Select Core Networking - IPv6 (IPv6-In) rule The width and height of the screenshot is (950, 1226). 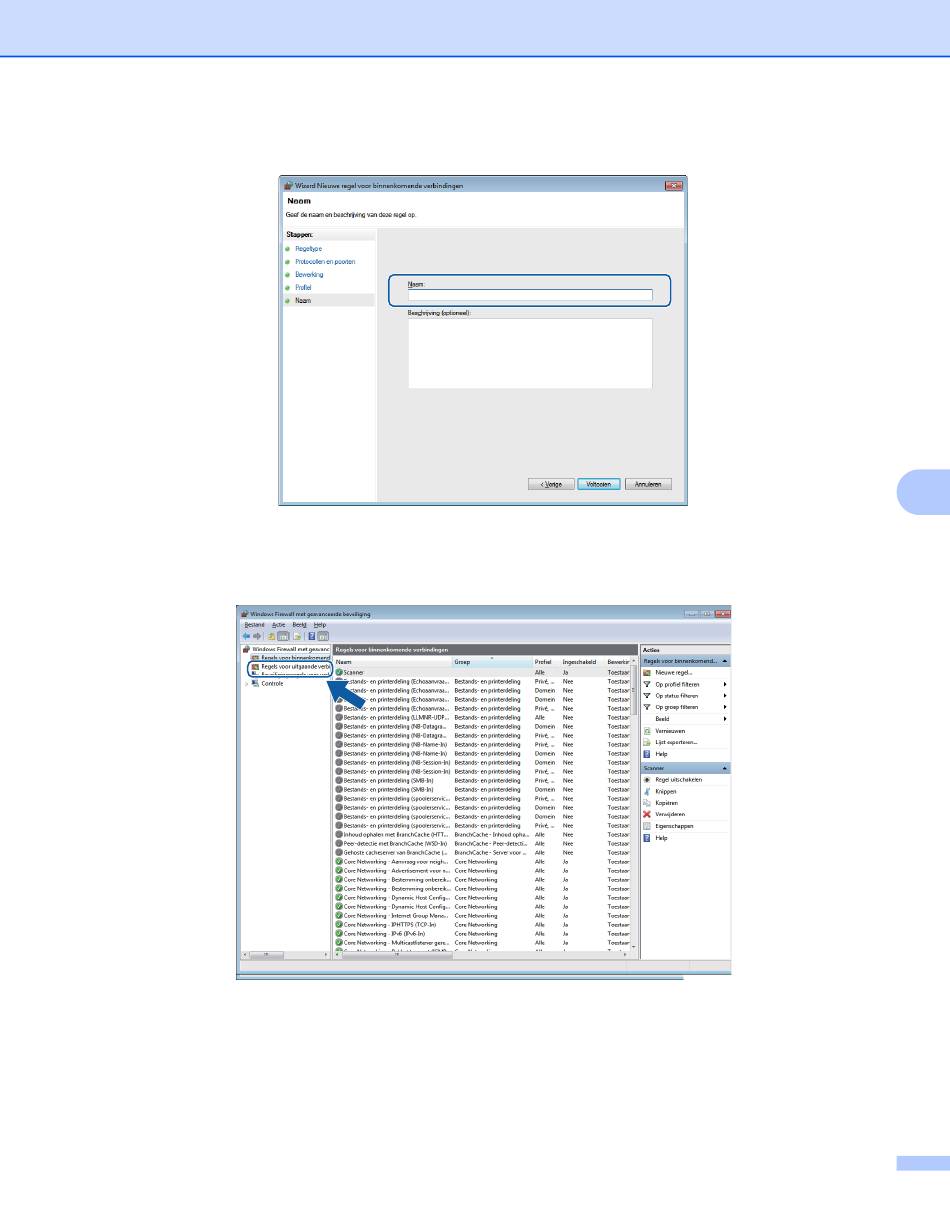(x=482, y=933)
